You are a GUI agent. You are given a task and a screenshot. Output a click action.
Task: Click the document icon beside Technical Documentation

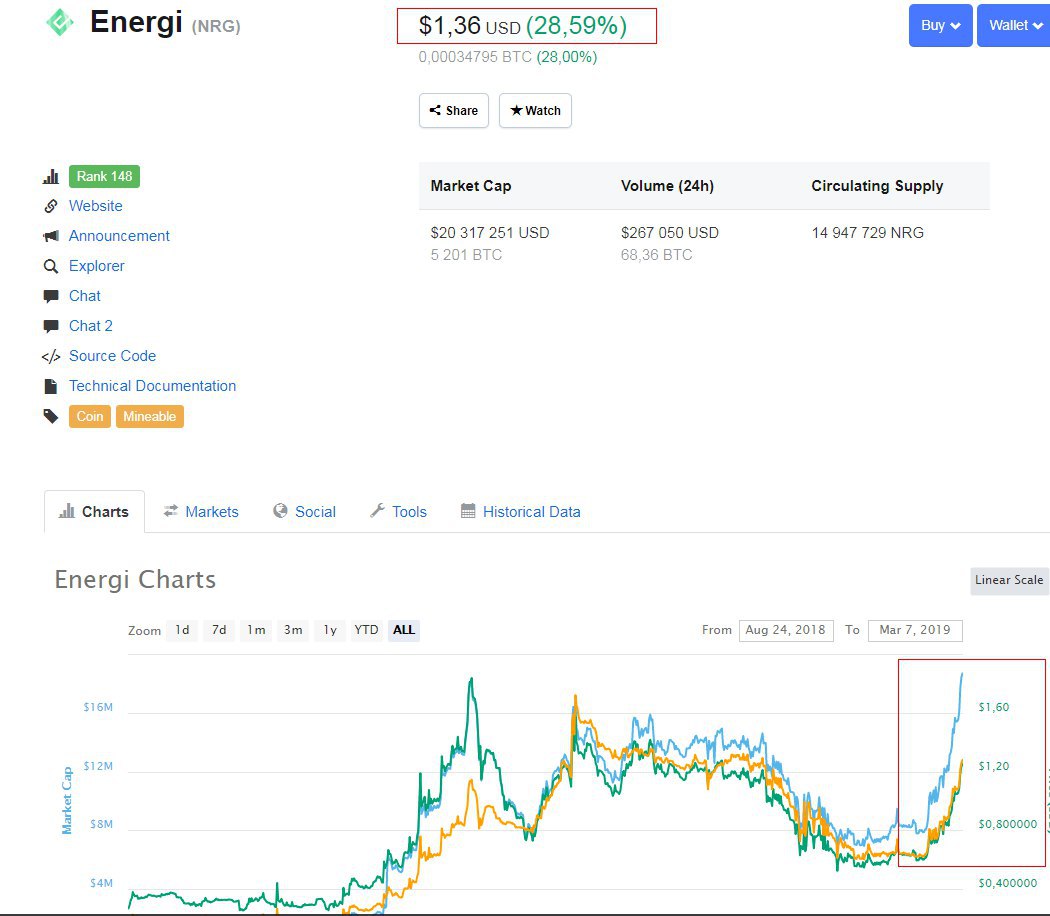[x=51, y=386]
